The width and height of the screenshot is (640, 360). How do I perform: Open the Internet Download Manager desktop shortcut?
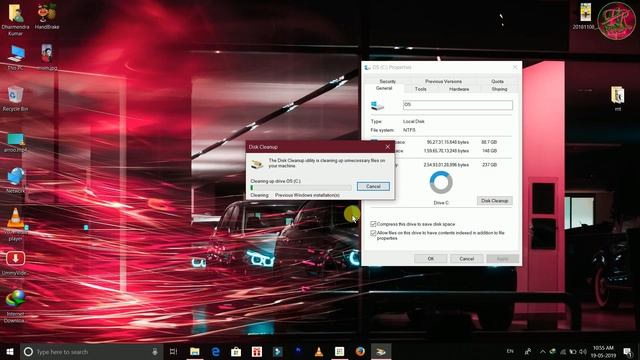click(x=15, y=306)
